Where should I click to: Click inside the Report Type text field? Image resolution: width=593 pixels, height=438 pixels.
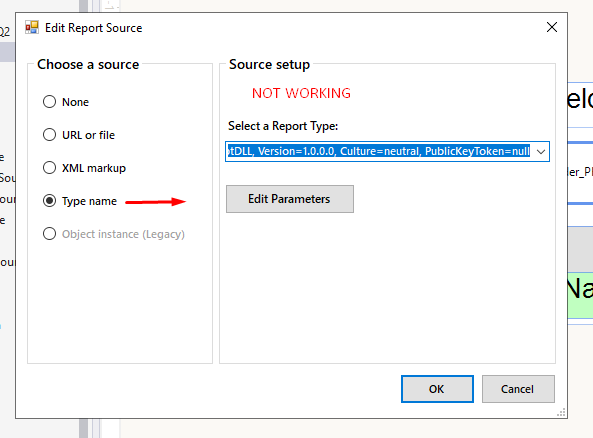coord(379,152)
